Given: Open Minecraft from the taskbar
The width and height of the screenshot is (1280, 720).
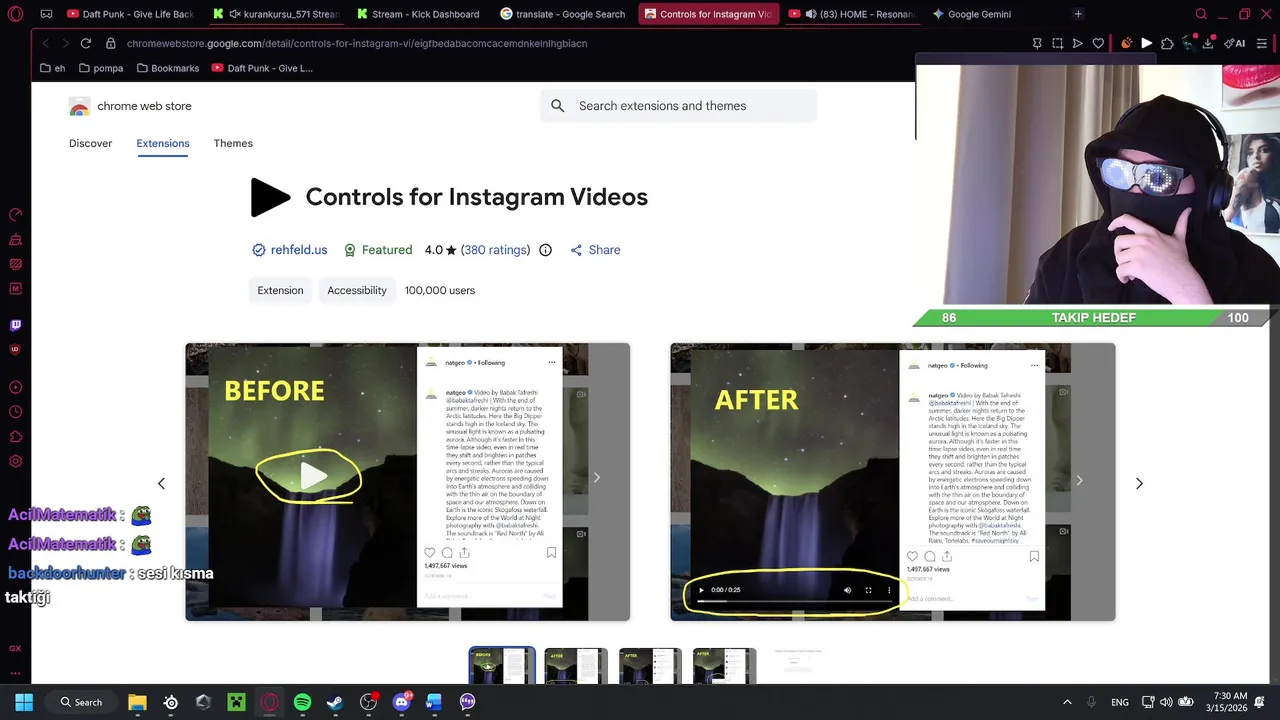Looking at the screenshot, I should click(236, 702).
